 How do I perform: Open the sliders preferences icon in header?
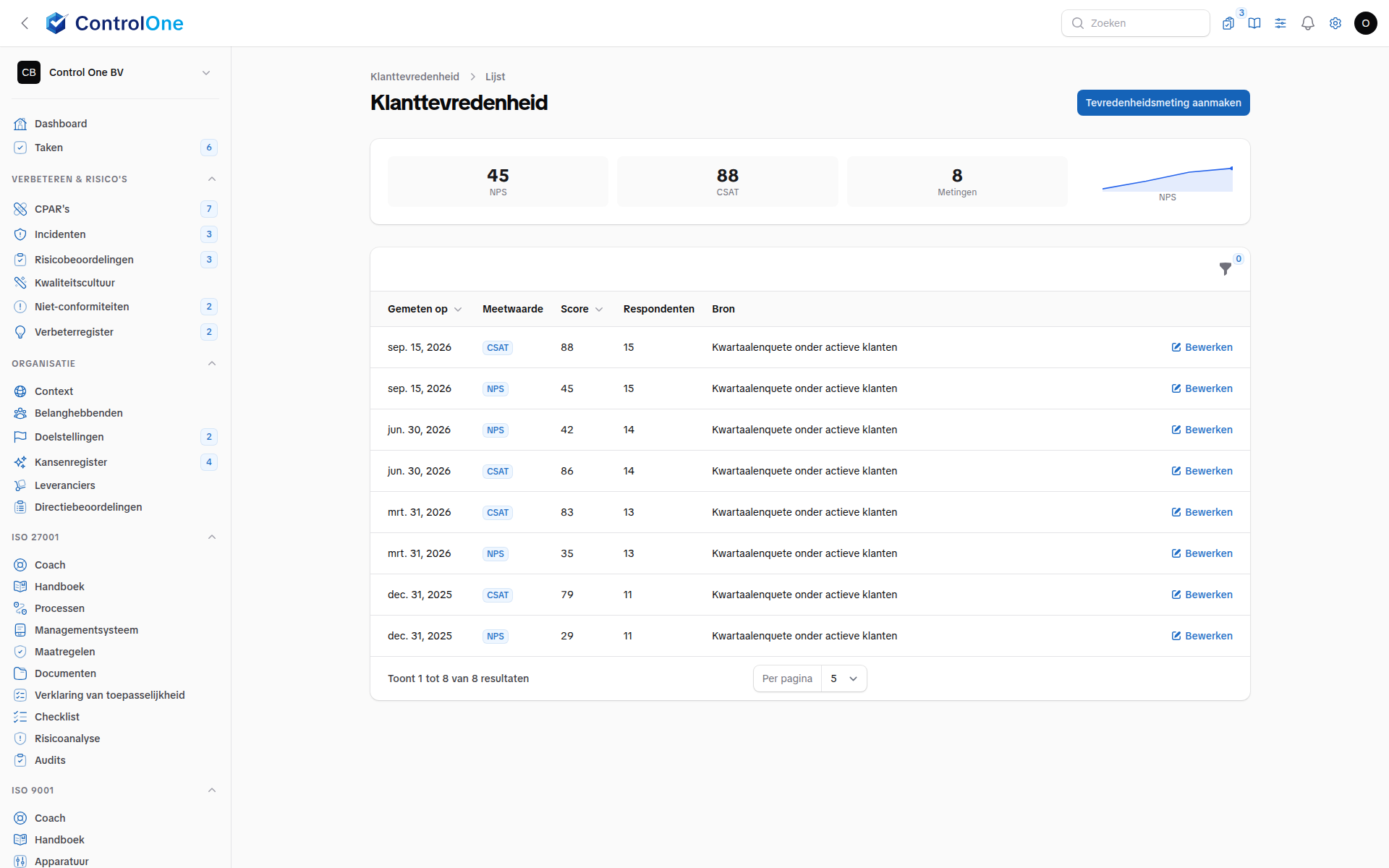tap(1280, 23)
